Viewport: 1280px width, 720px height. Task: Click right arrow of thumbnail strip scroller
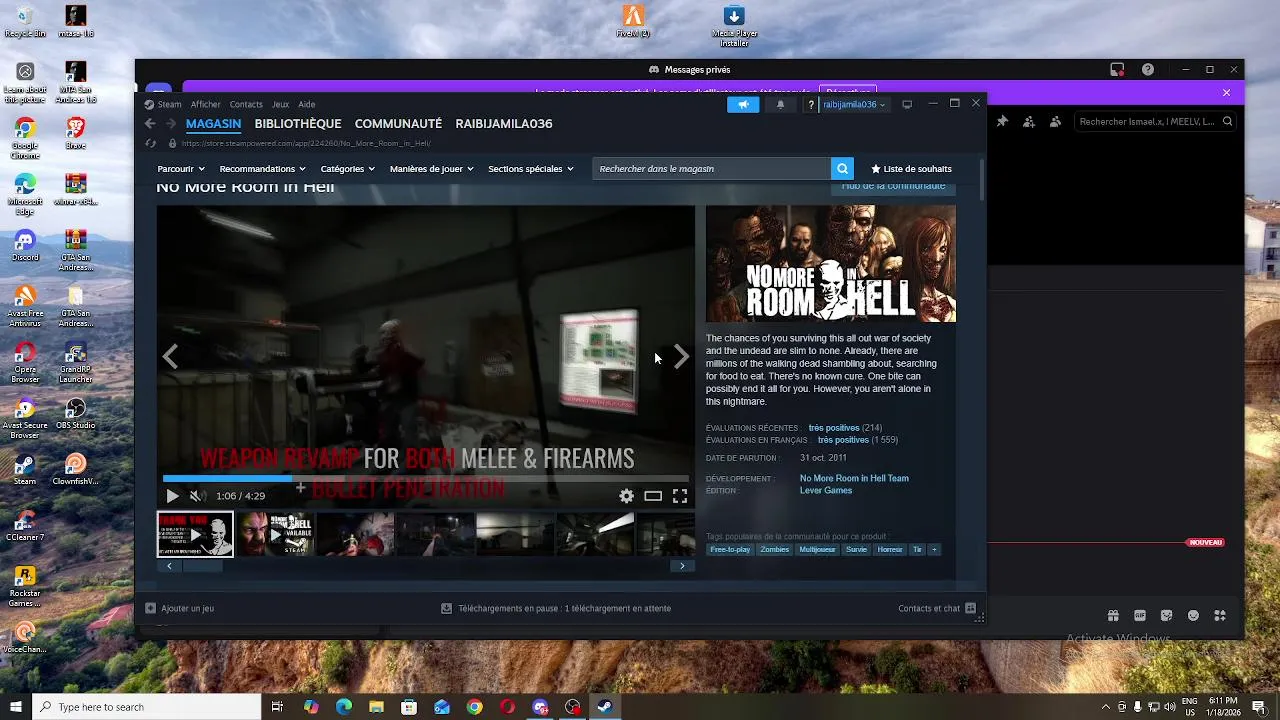tap(682, 566)
